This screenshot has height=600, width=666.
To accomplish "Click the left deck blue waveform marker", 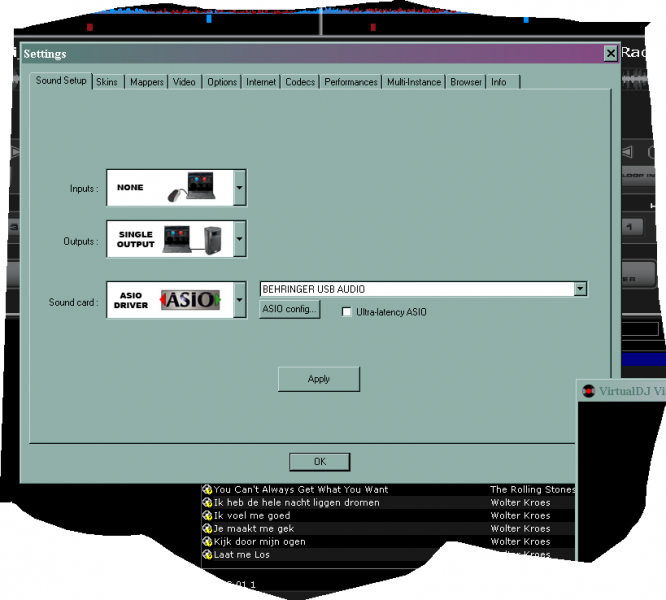I will pos(209,19).
